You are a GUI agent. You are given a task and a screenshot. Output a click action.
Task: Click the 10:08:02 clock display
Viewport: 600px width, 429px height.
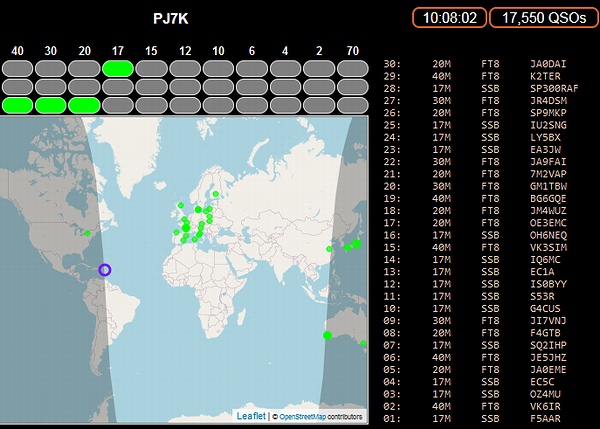[450, 18]
